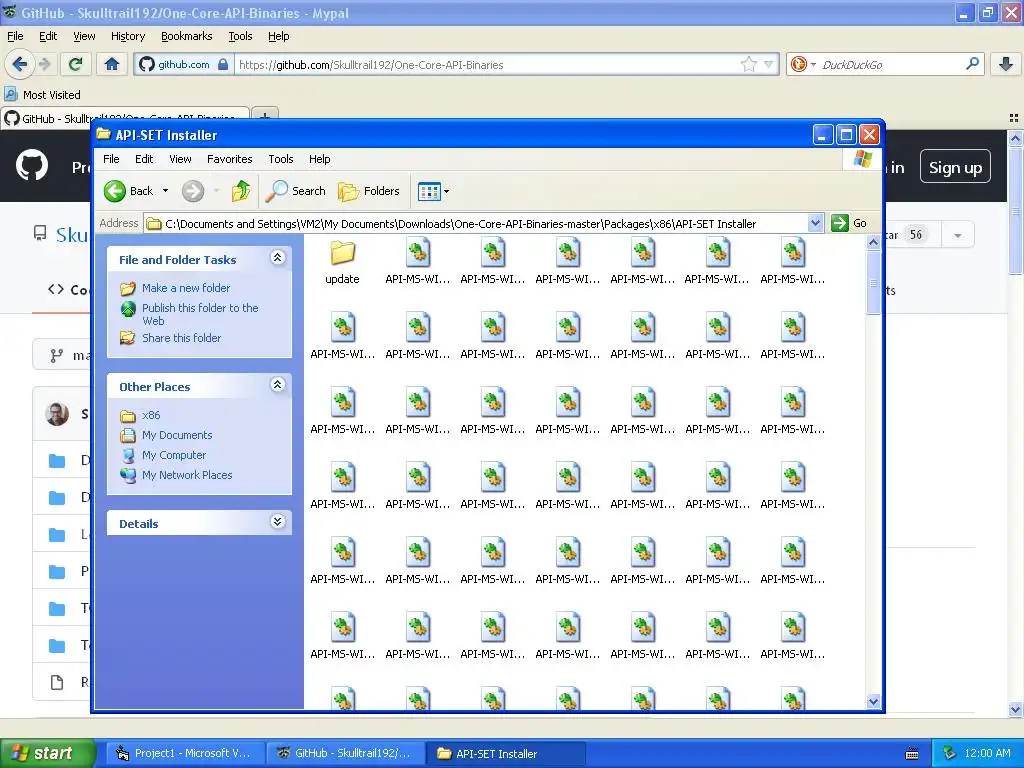Viewport: 1024px width, 768px height.
Task: Click the Mypal page scrollbar up arrow
Action: 1014,138
